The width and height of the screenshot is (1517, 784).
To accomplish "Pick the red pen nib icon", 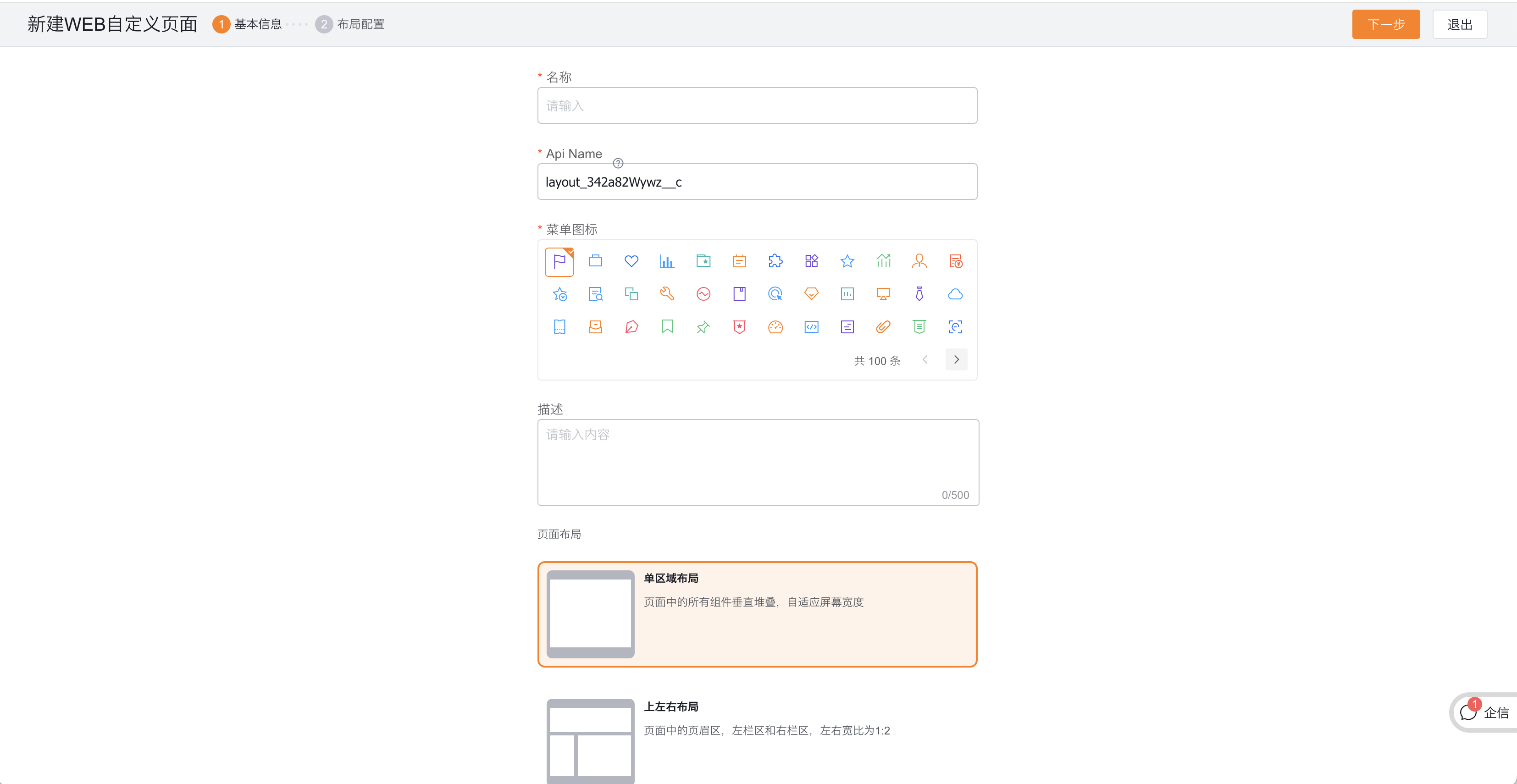I will pos(631,327).
